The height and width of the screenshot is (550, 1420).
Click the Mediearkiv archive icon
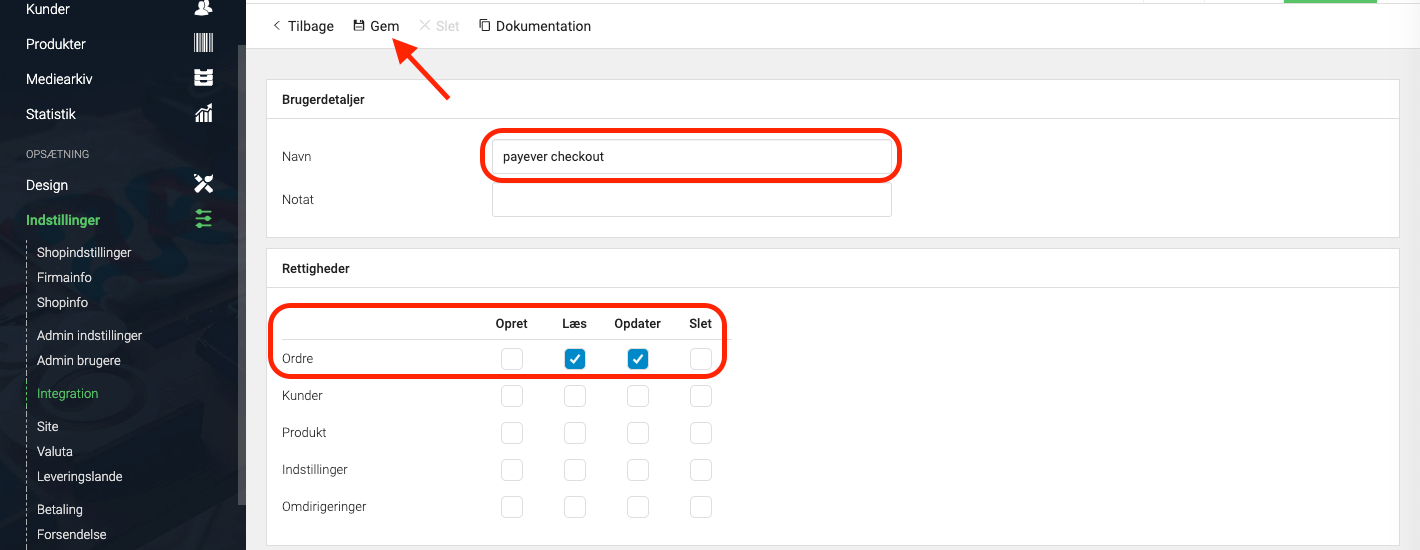coord(203,78)
